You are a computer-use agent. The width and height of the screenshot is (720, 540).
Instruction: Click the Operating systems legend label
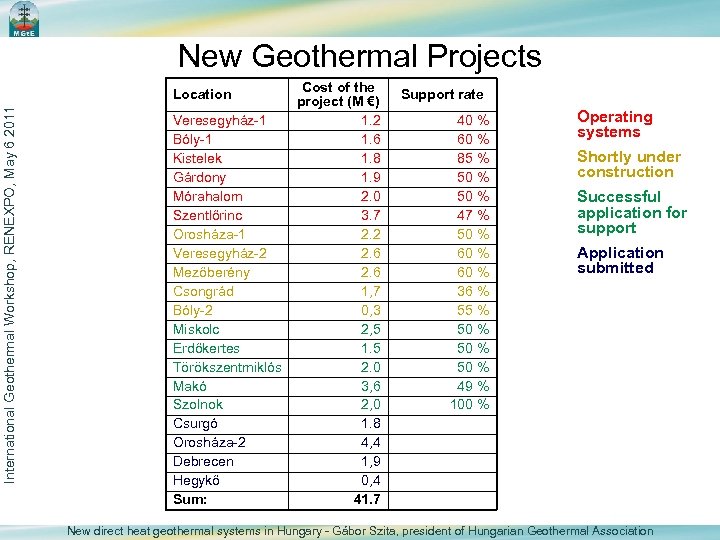click(x=615, y=124)
